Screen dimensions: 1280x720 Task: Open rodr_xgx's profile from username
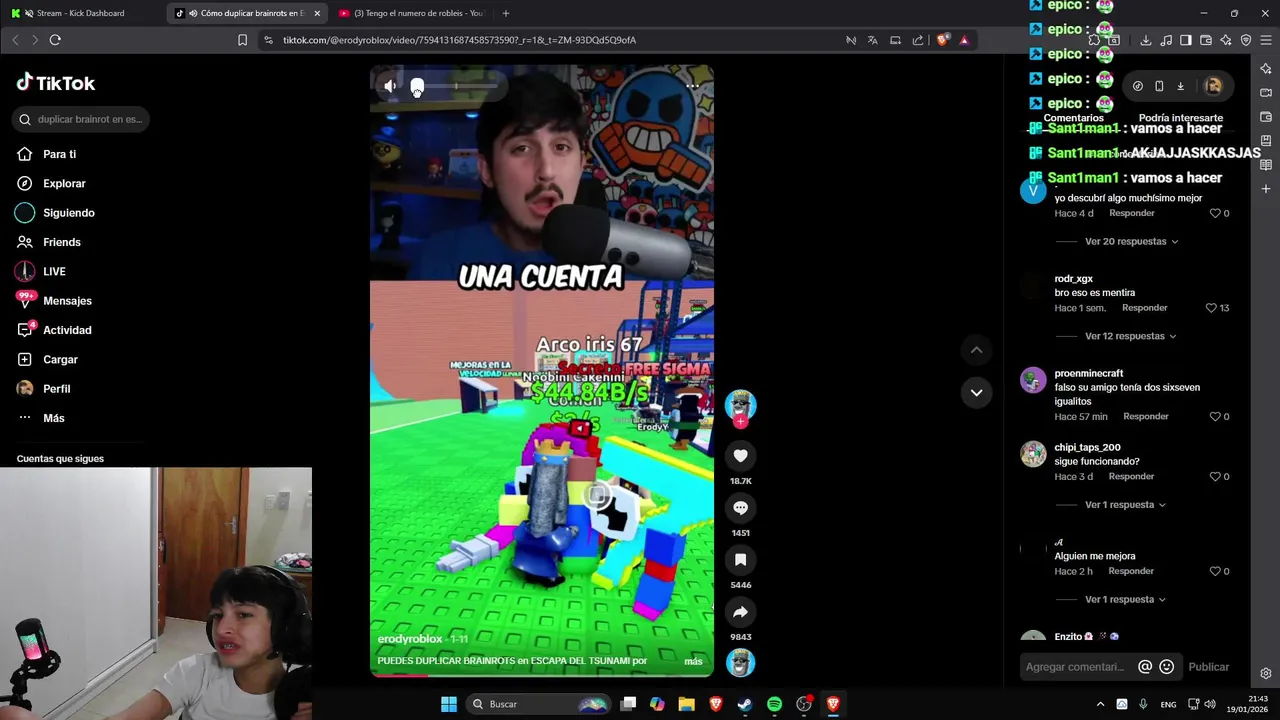click(x=1073, y=279)
